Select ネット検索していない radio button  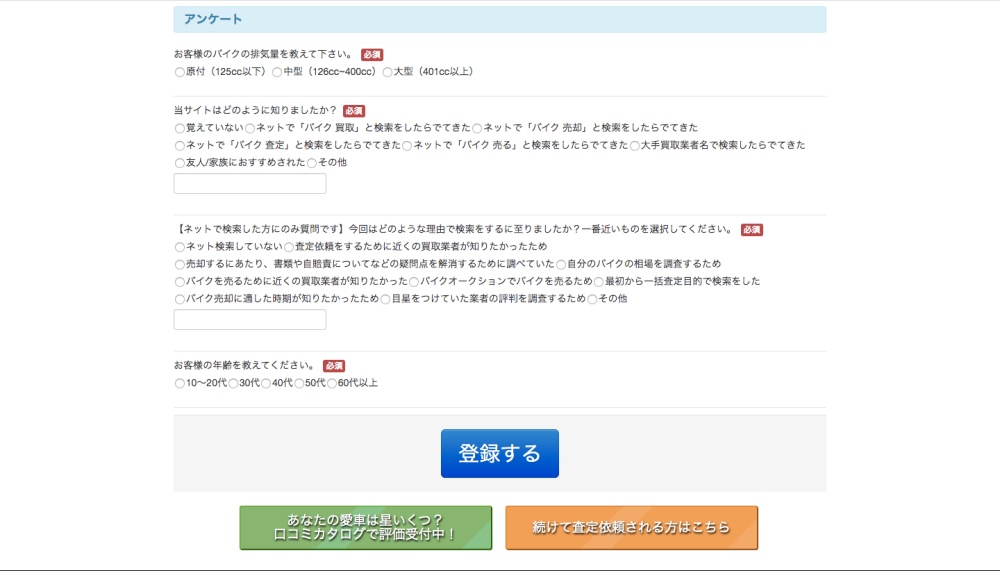pyautogui.click(x=180, y=247)
